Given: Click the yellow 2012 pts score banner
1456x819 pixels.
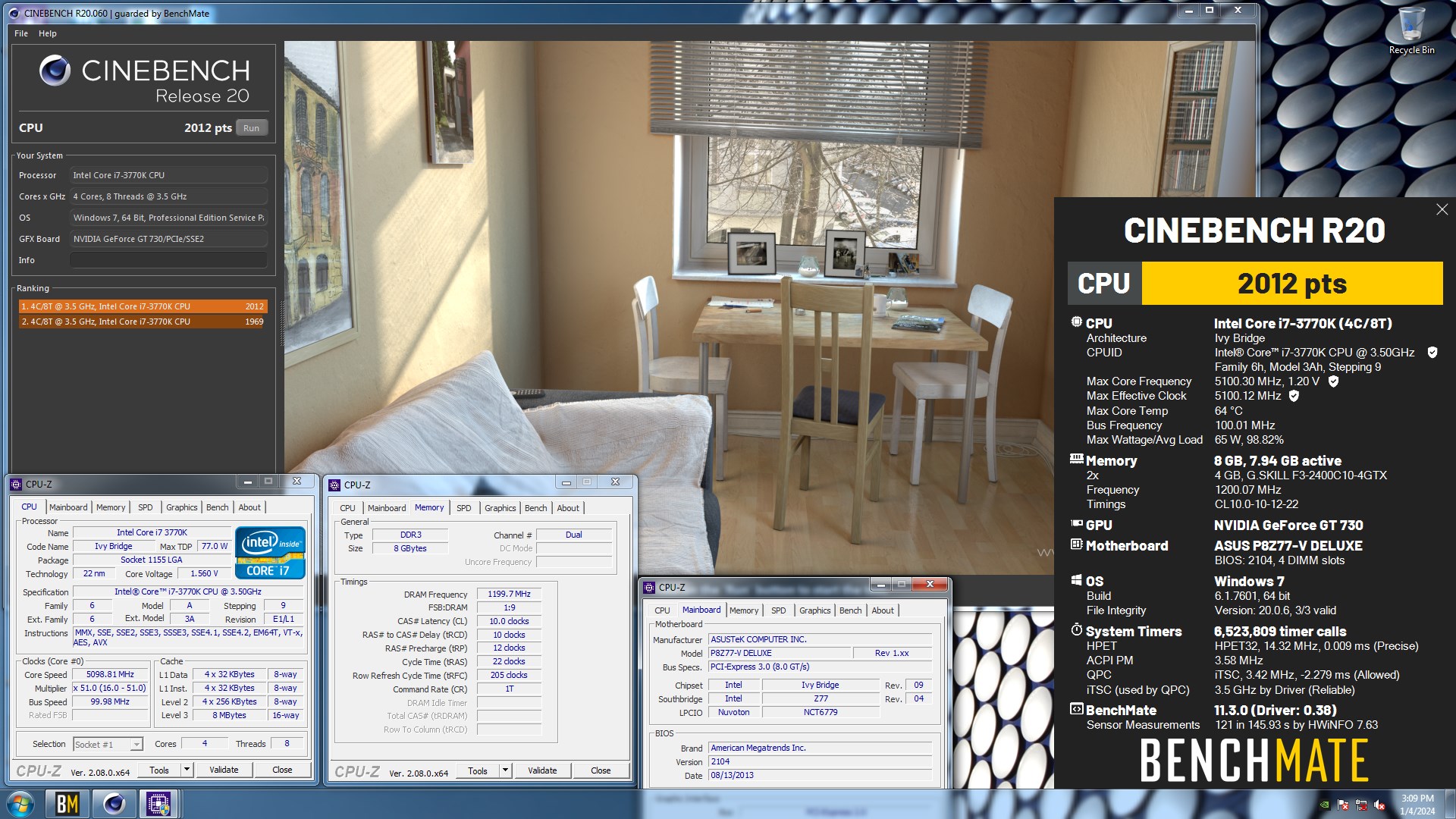Looking at the screenshot, I should tap(1292, 284).
